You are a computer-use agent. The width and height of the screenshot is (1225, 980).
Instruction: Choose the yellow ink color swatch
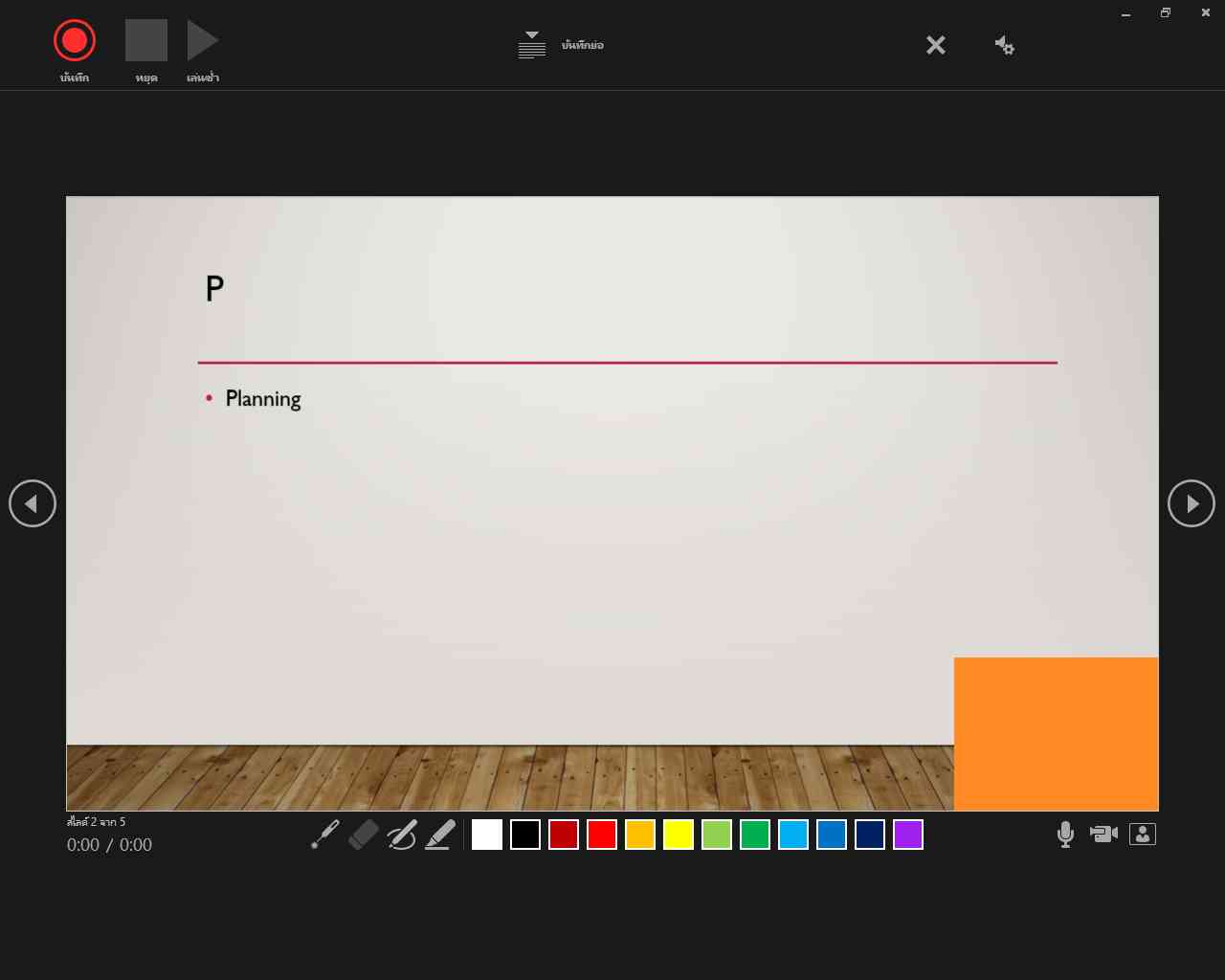679,835
